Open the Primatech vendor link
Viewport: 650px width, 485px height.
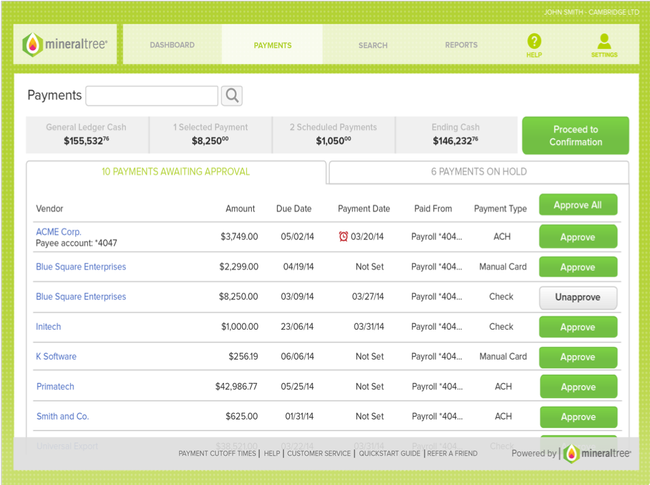55,386
